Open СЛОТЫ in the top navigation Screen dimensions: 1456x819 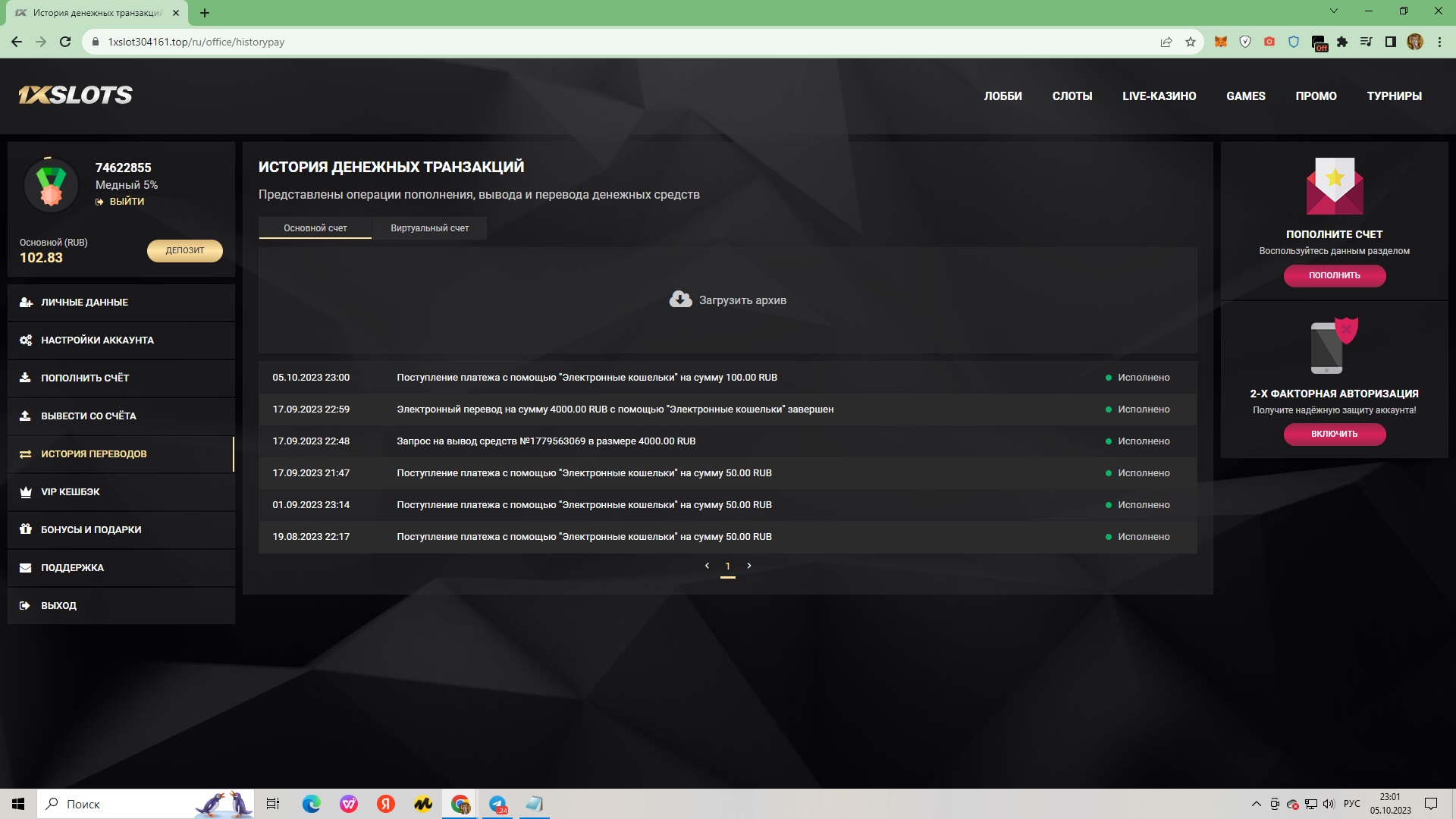[1072, 96]
